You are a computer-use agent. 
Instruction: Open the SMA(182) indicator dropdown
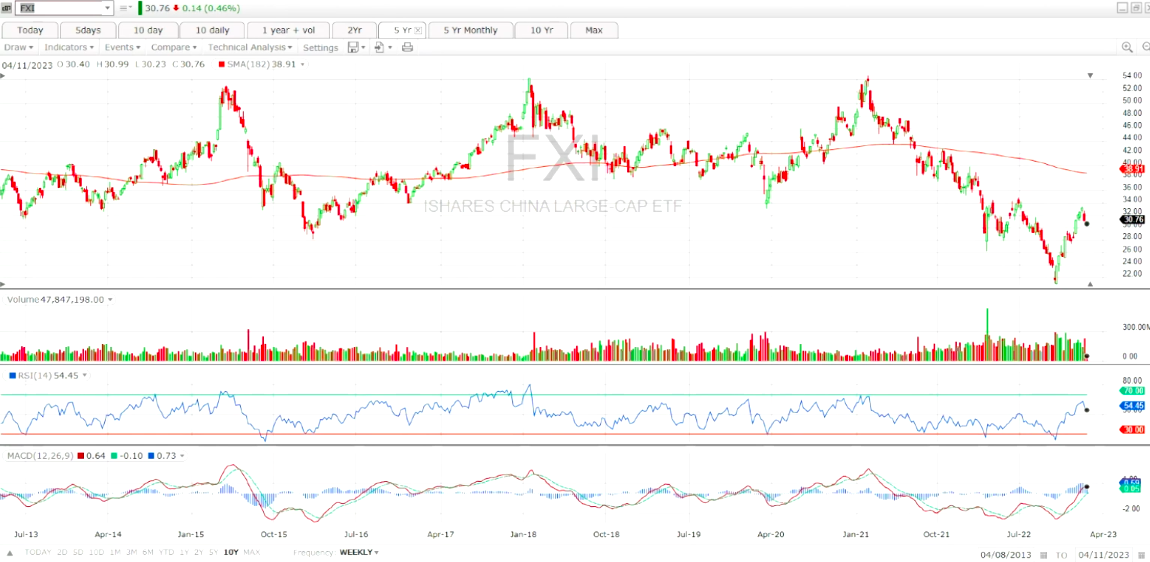tap(301, 65)
